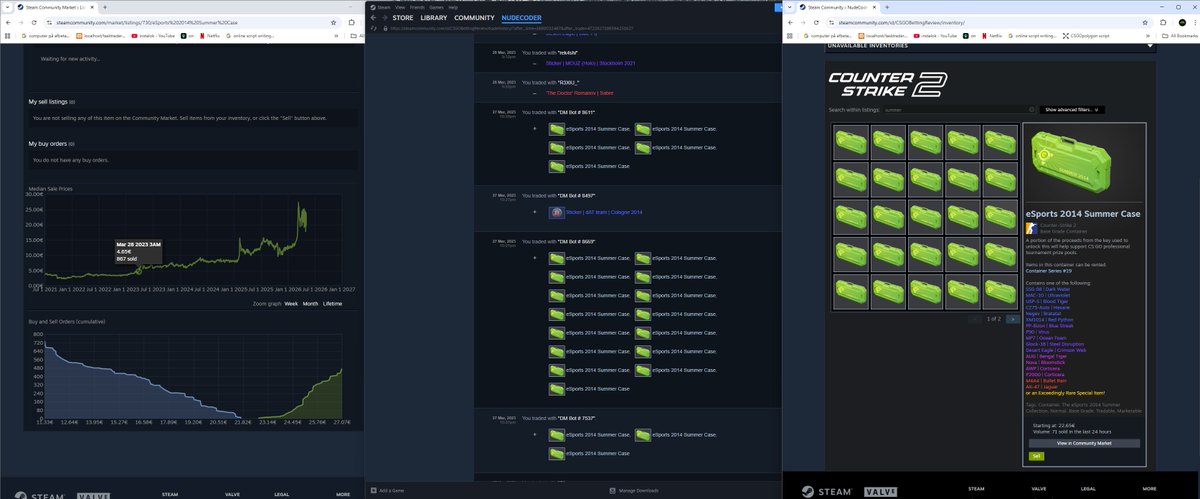The image size is (1200, 499).
Task: Open CSGOpolygon script bookmark
Action: coord(1086,36)
